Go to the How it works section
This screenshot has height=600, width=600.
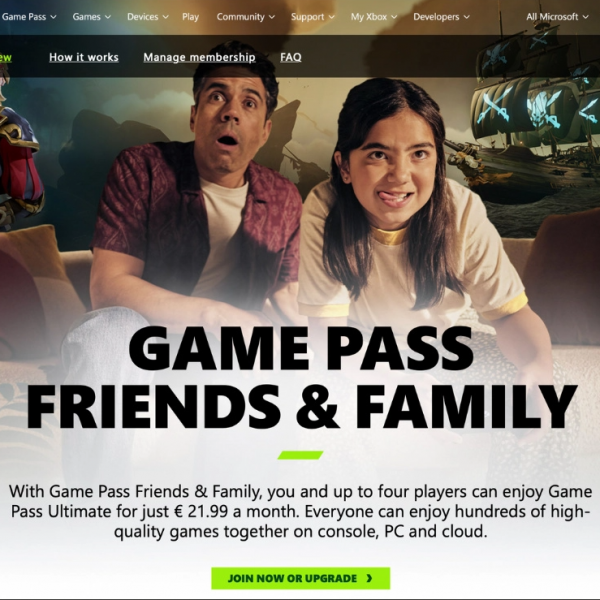[84, 57]
